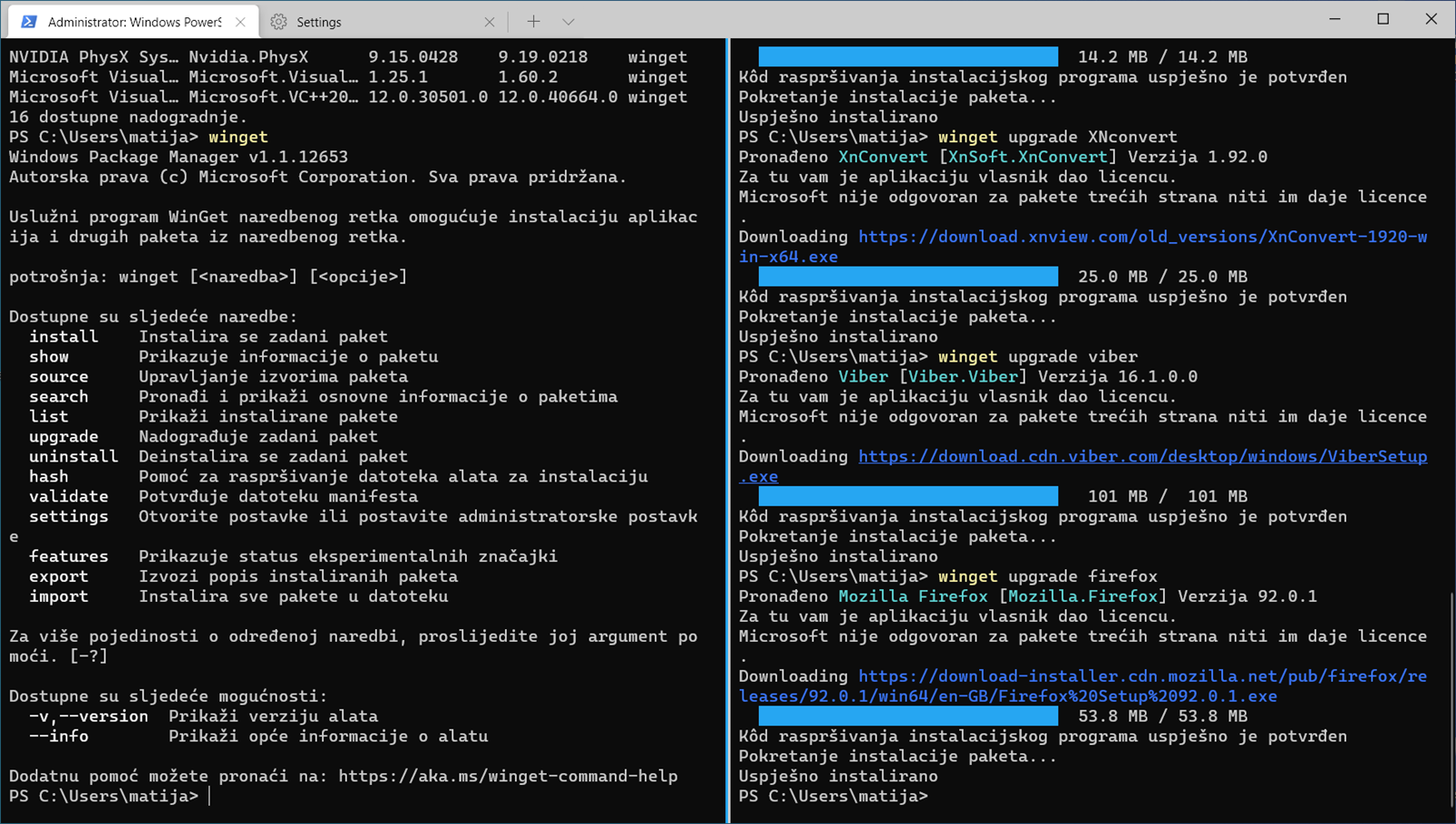Click the 'hash' command in the help list

(x=49, y=476)
